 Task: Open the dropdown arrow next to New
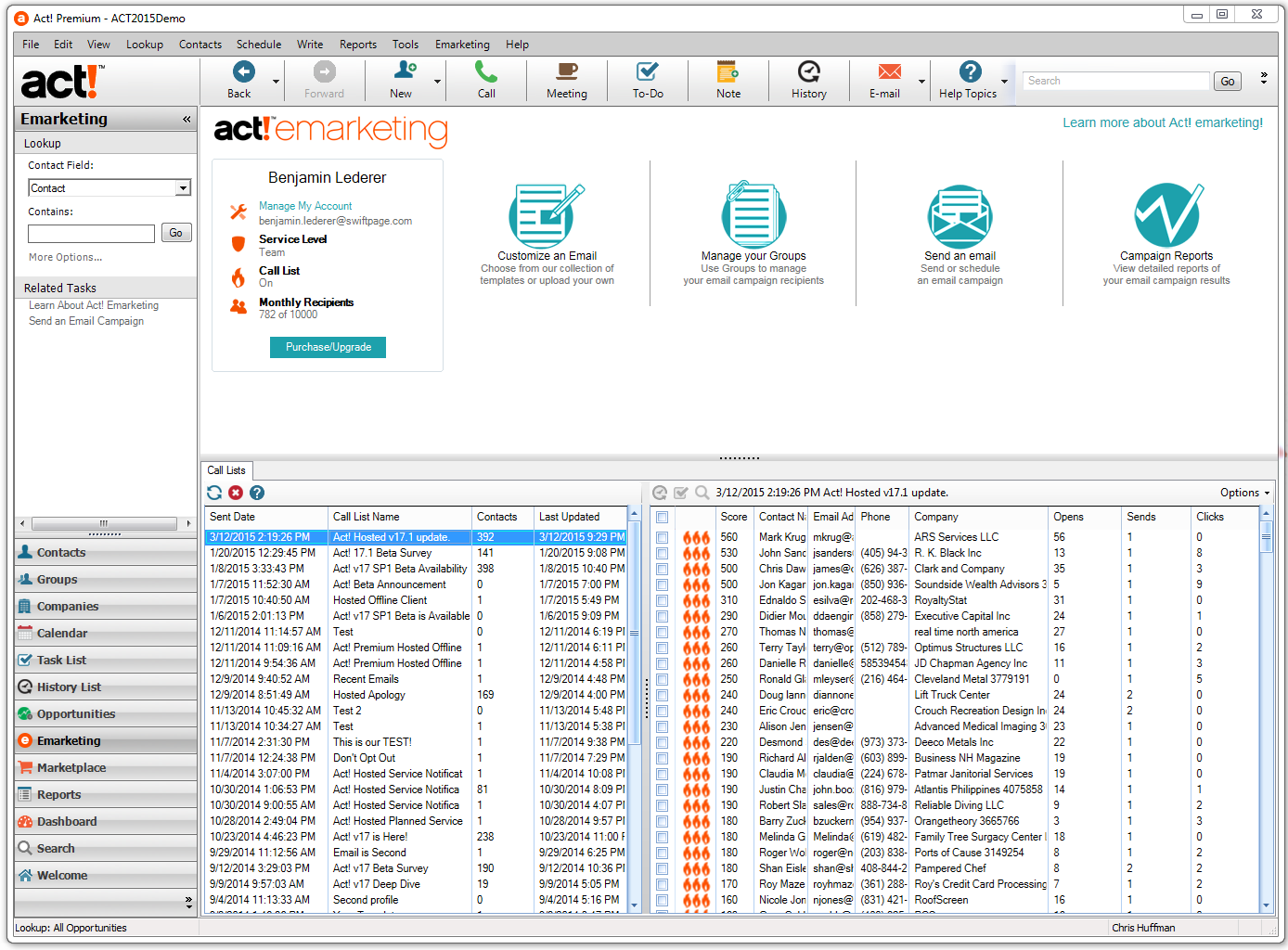[437, 82]
